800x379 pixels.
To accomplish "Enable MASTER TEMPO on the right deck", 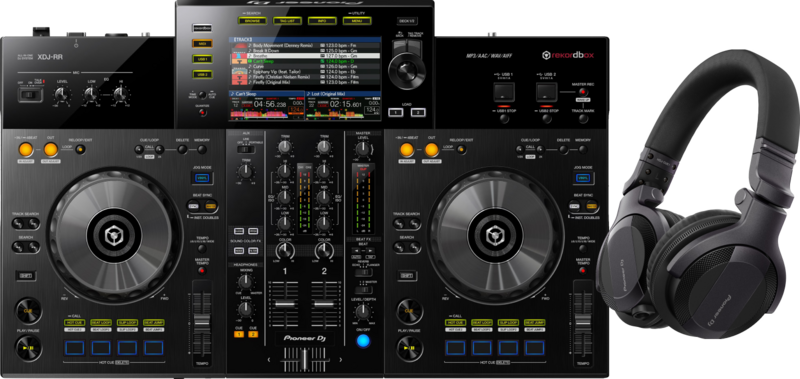I will tap(583, 269).
